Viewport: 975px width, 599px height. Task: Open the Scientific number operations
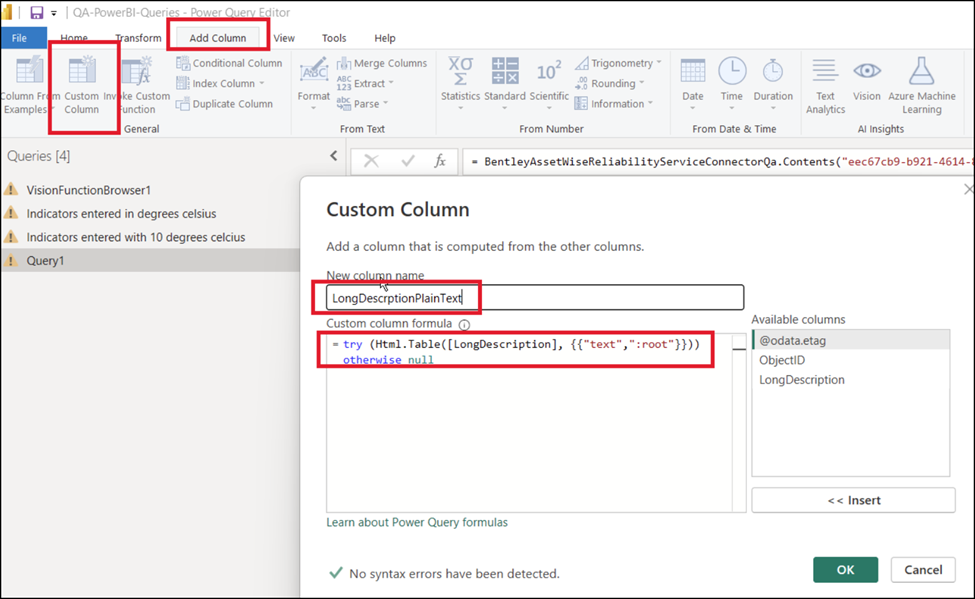[x=549, y=84]
